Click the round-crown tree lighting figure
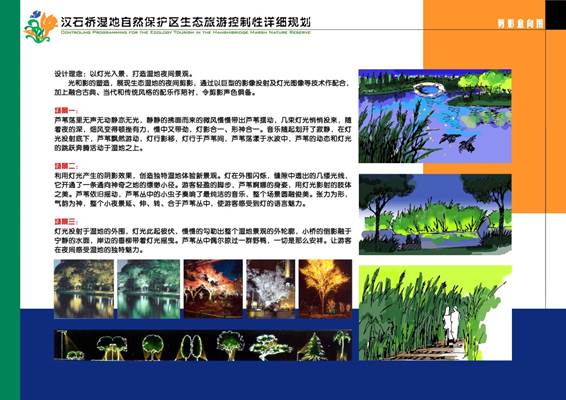566x400 pixels. tap(153, 347)
